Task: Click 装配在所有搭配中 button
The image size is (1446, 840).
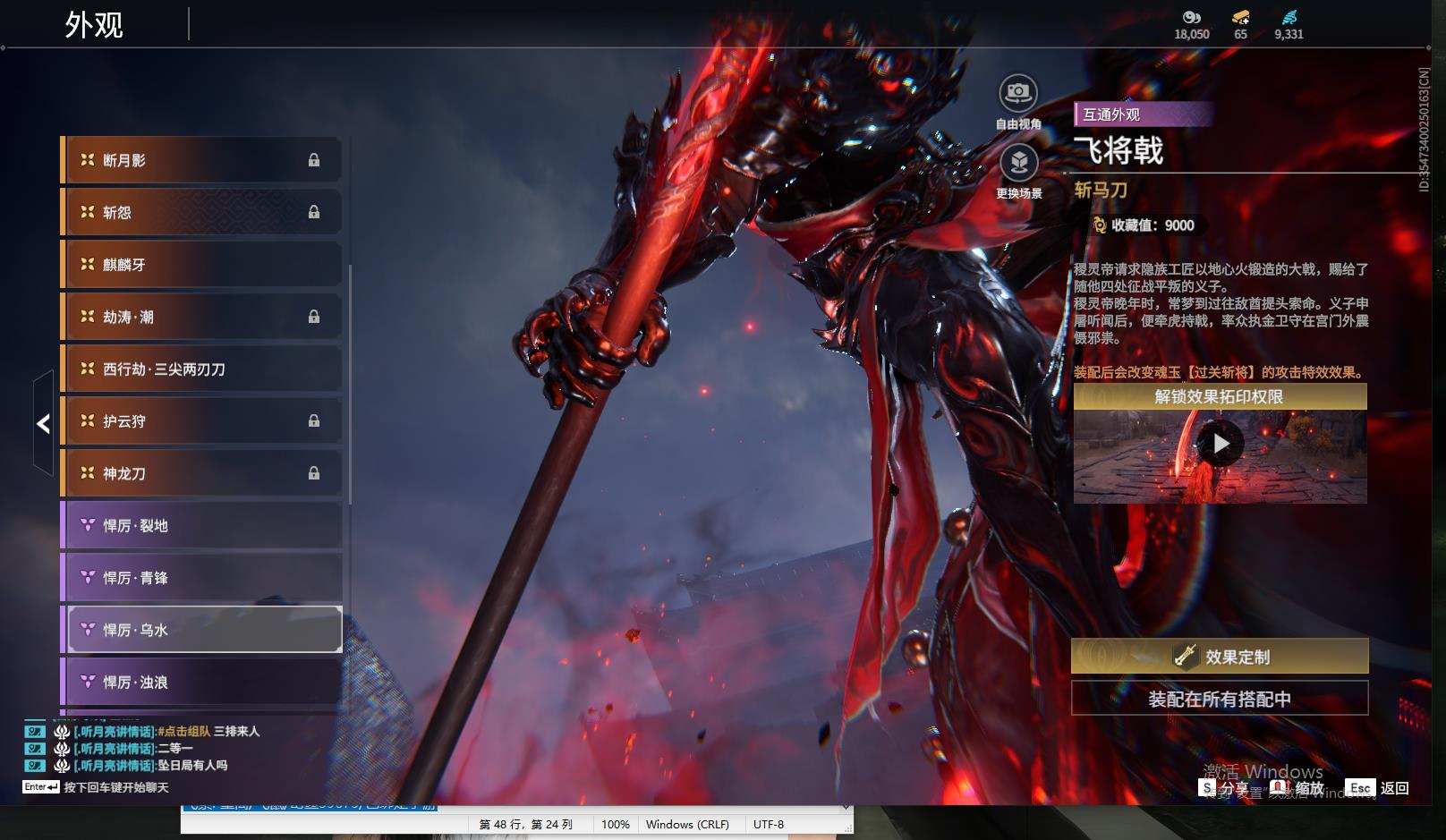Action: (1220, 699)
